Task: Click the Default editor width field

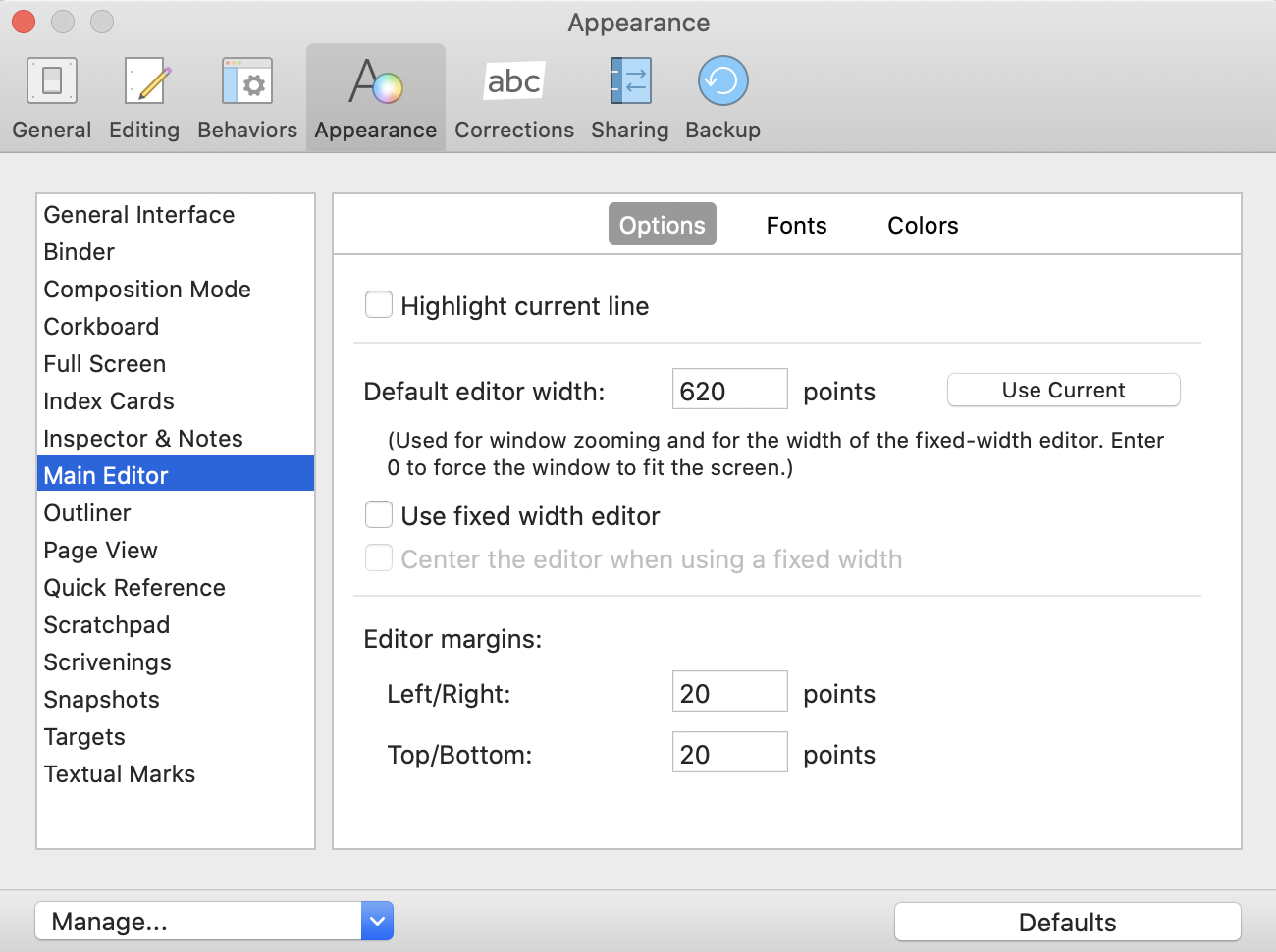Action: 730,389
